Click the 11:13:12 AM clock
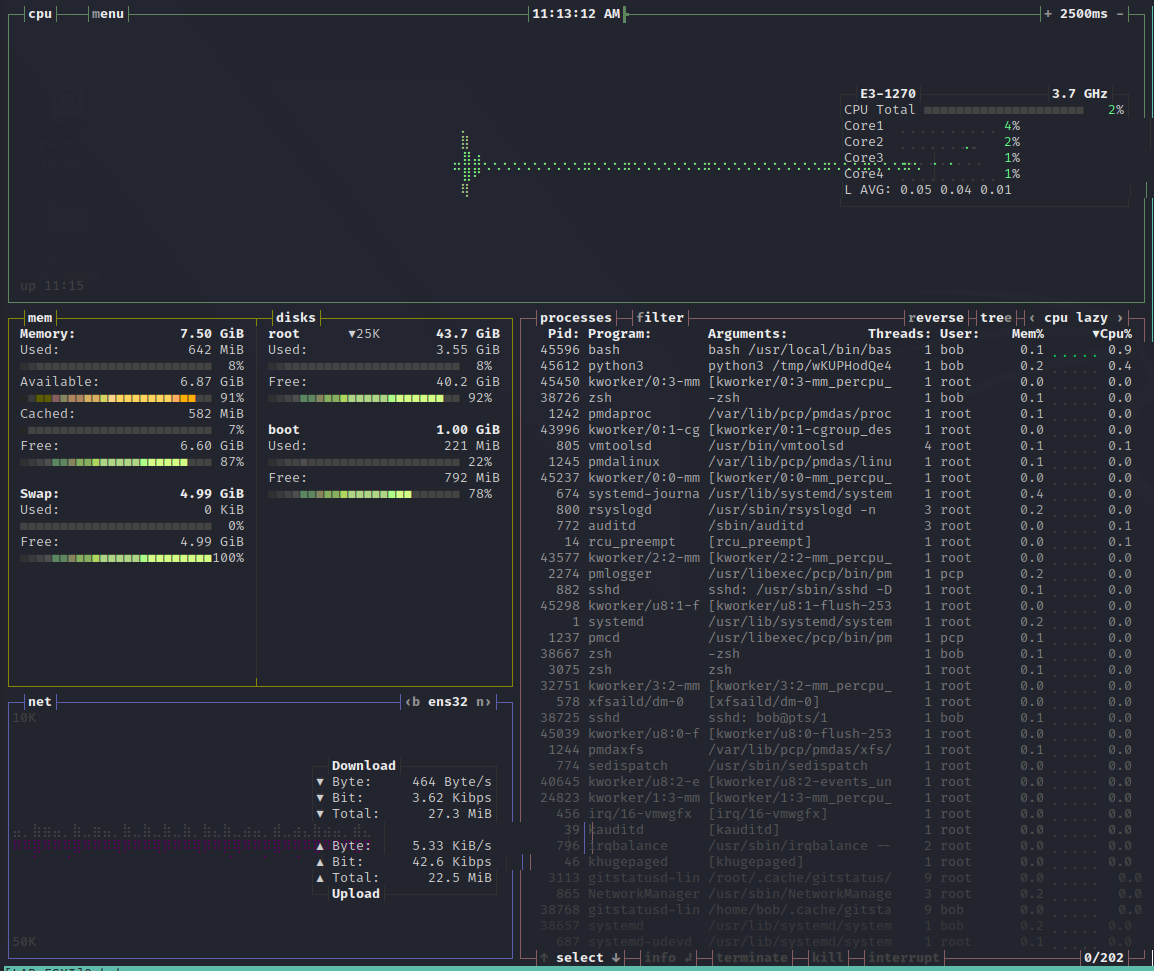 [x=576, y=13]
